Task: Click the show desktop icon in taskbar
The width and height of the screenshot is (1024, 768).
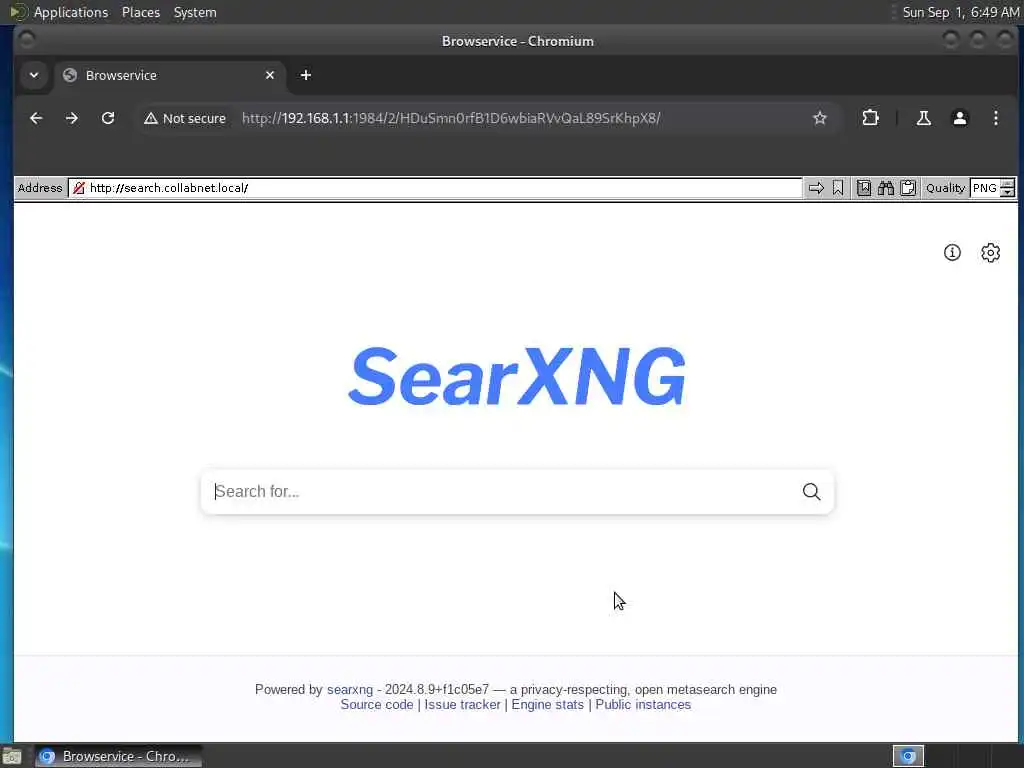Action: pos(12,756)
